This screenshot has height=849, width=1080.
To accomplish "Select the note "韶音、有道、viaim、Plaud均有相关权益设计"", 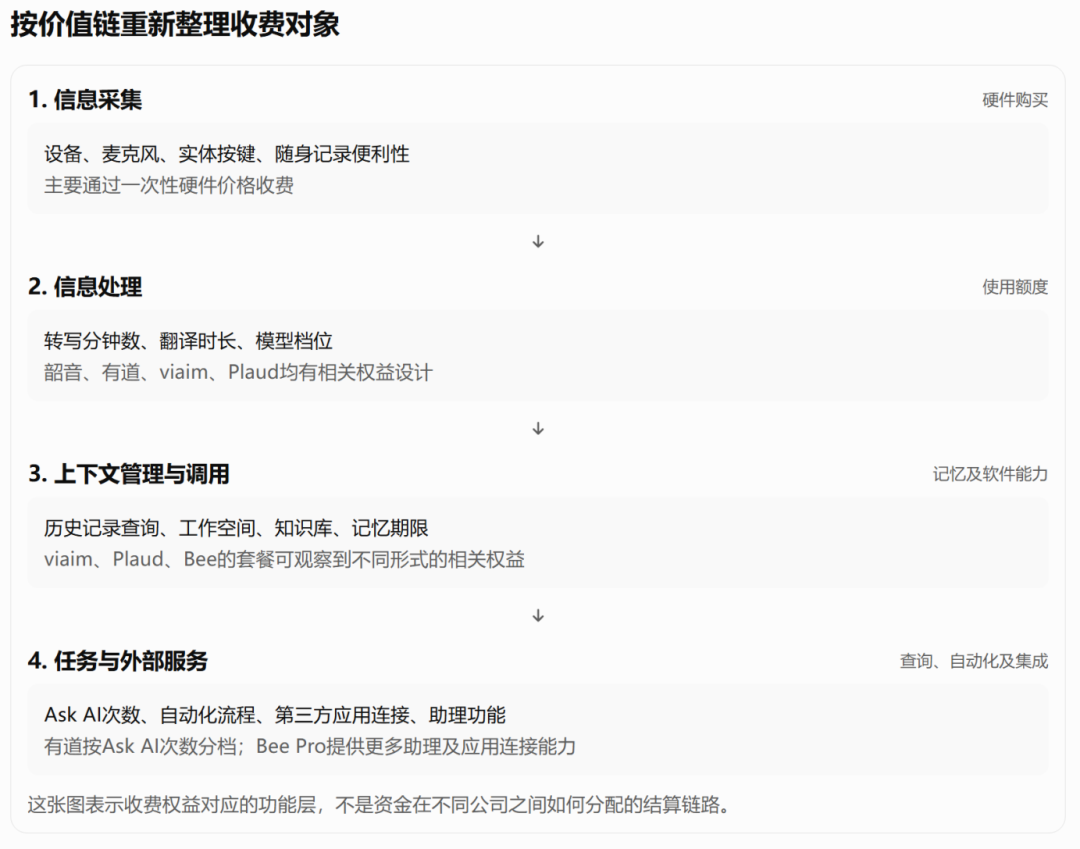I will 238,373.
